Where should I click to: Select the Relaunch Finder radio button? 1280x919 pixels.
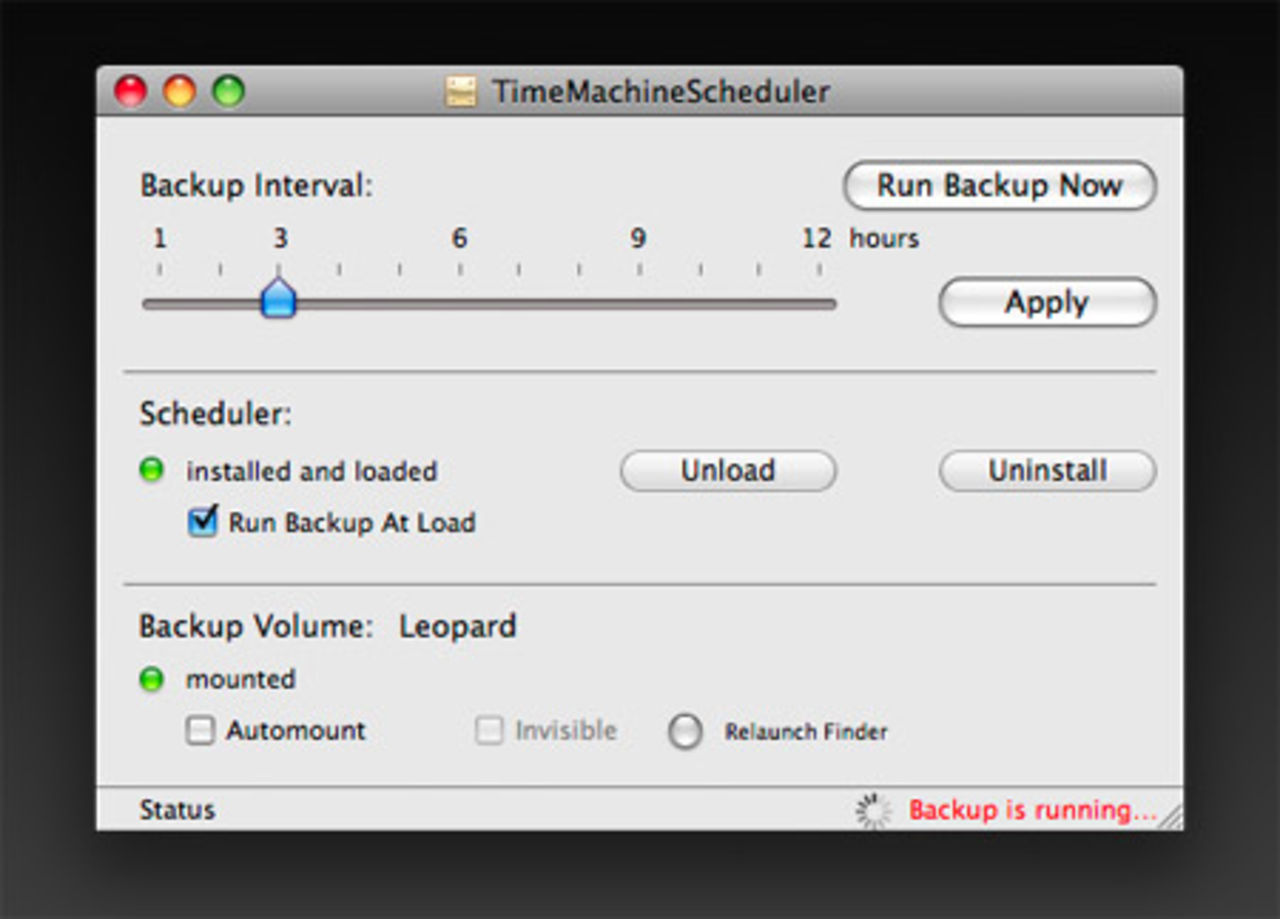686,731
